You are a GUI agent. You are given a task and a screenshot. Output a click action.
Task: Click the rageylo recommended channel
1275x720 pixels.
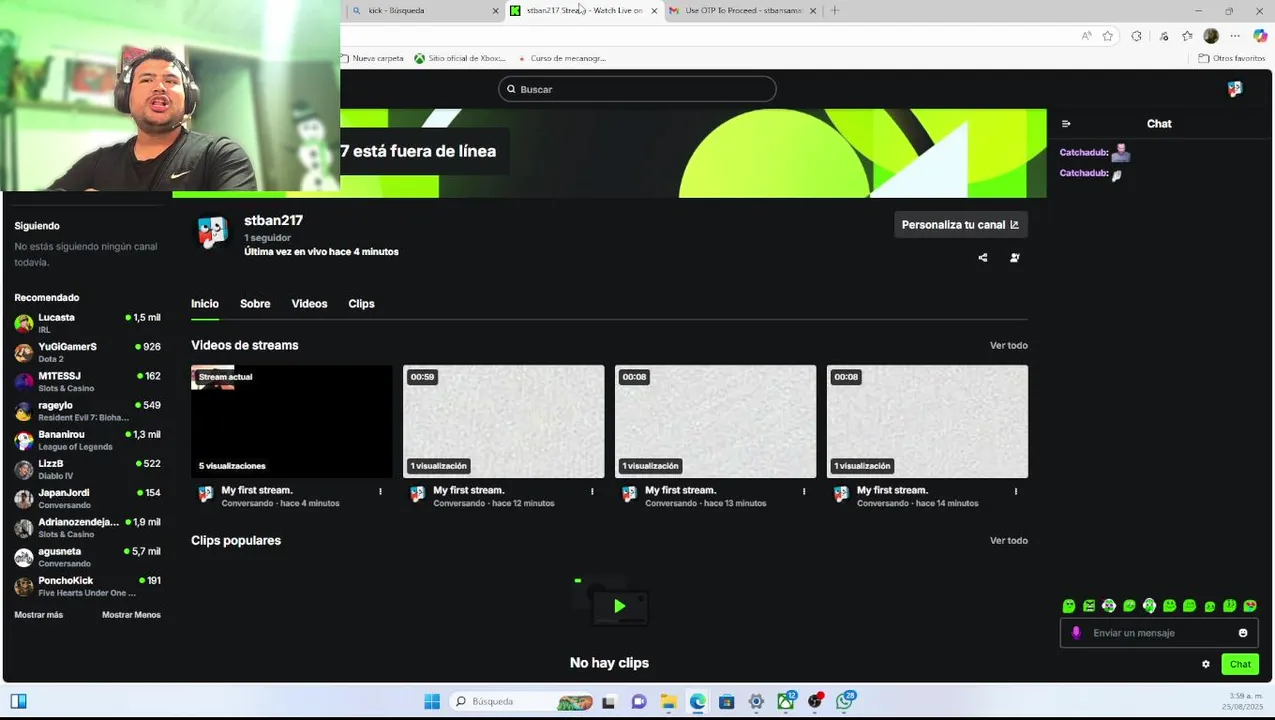point(87,411)
